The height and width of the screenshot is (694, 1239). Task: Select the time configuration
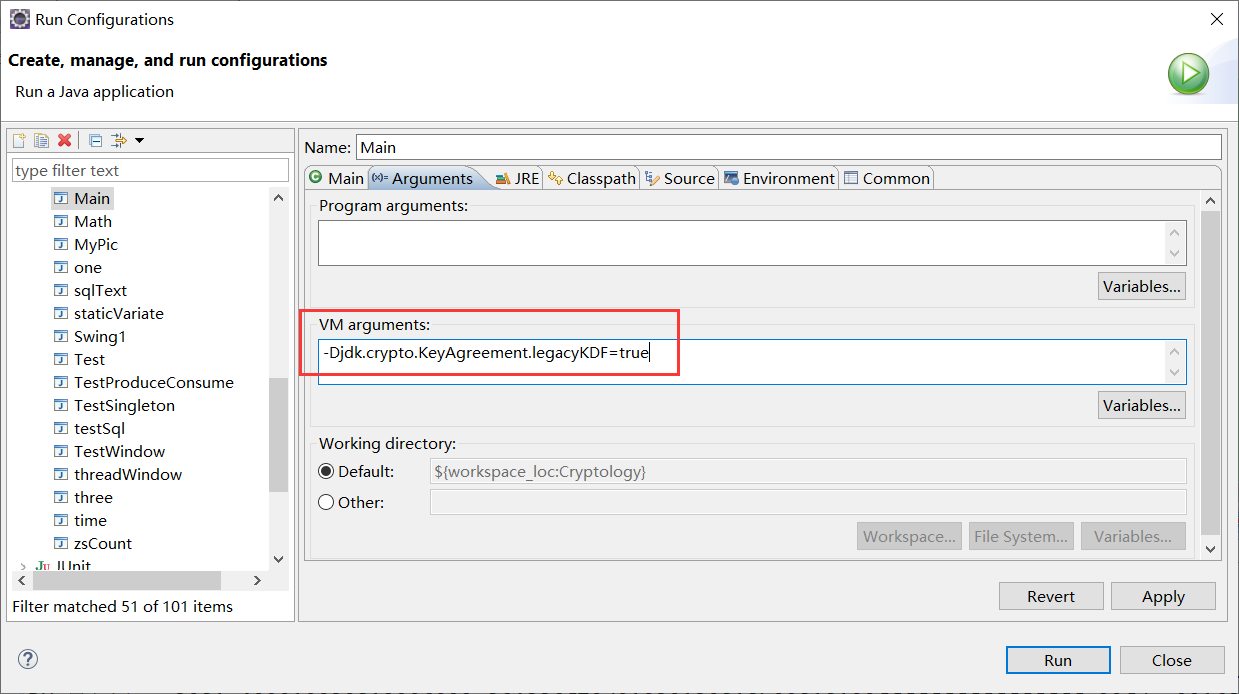pyautogui.click(x=90, y=520)
